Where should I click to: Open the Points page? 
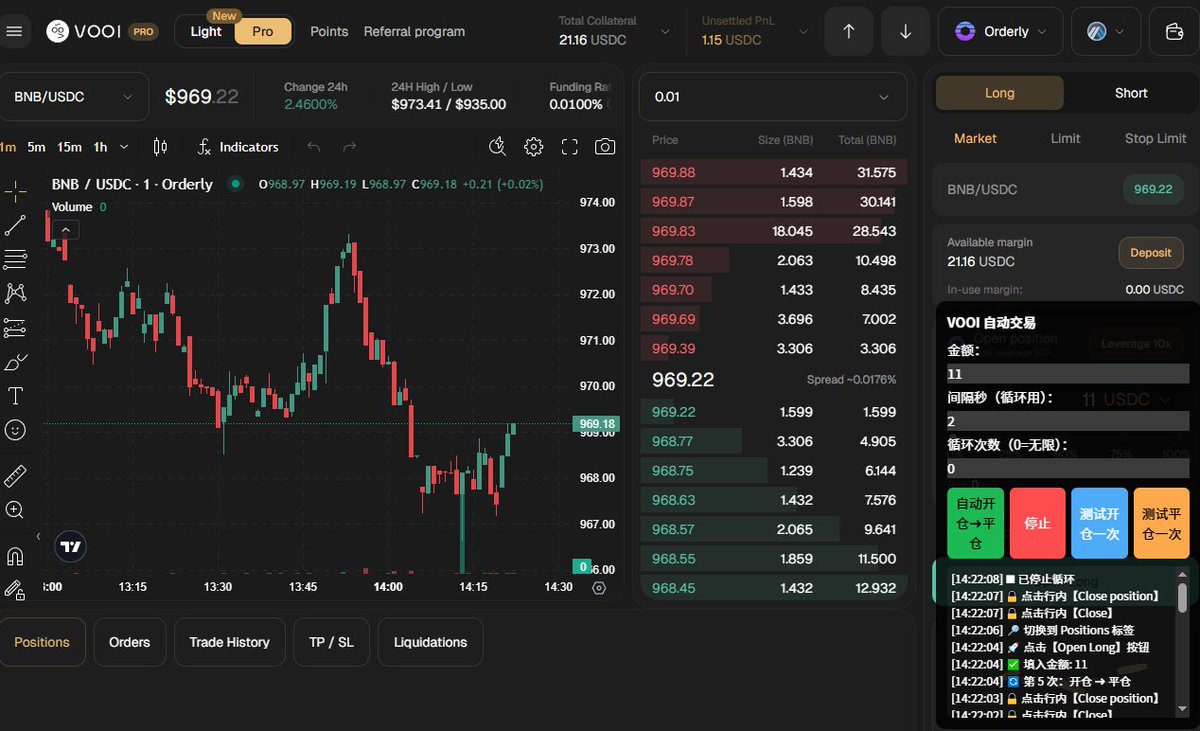pyautogui.click(x=329, y=31)
